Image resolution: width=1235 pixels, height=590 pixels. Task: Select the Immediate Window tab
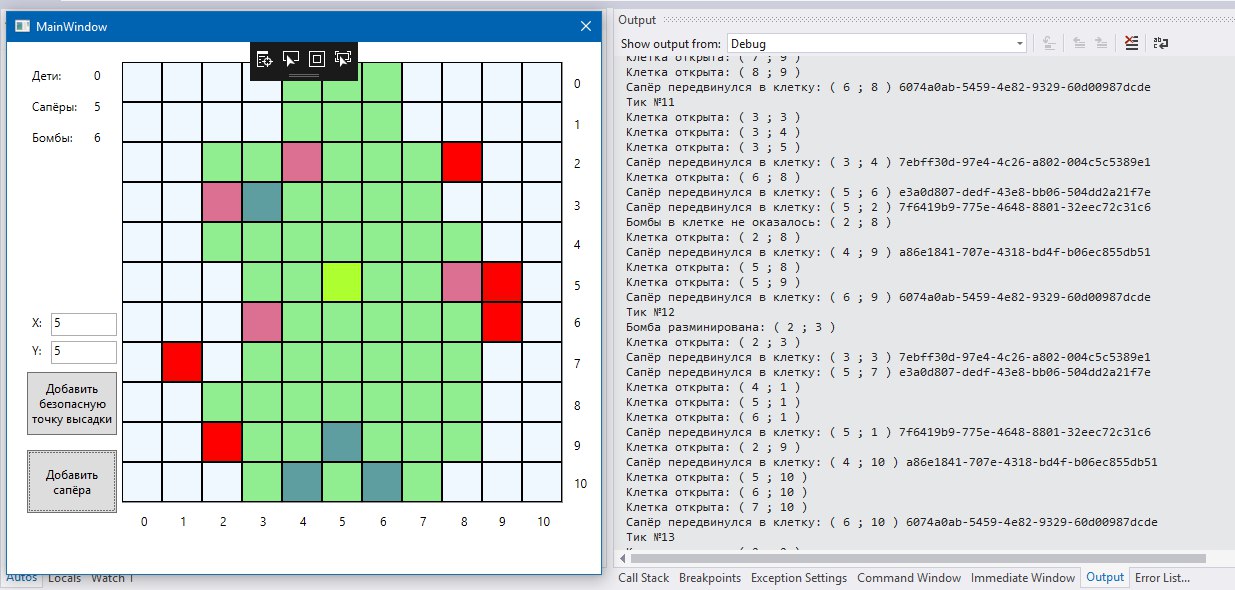[x=1022, y=578]
